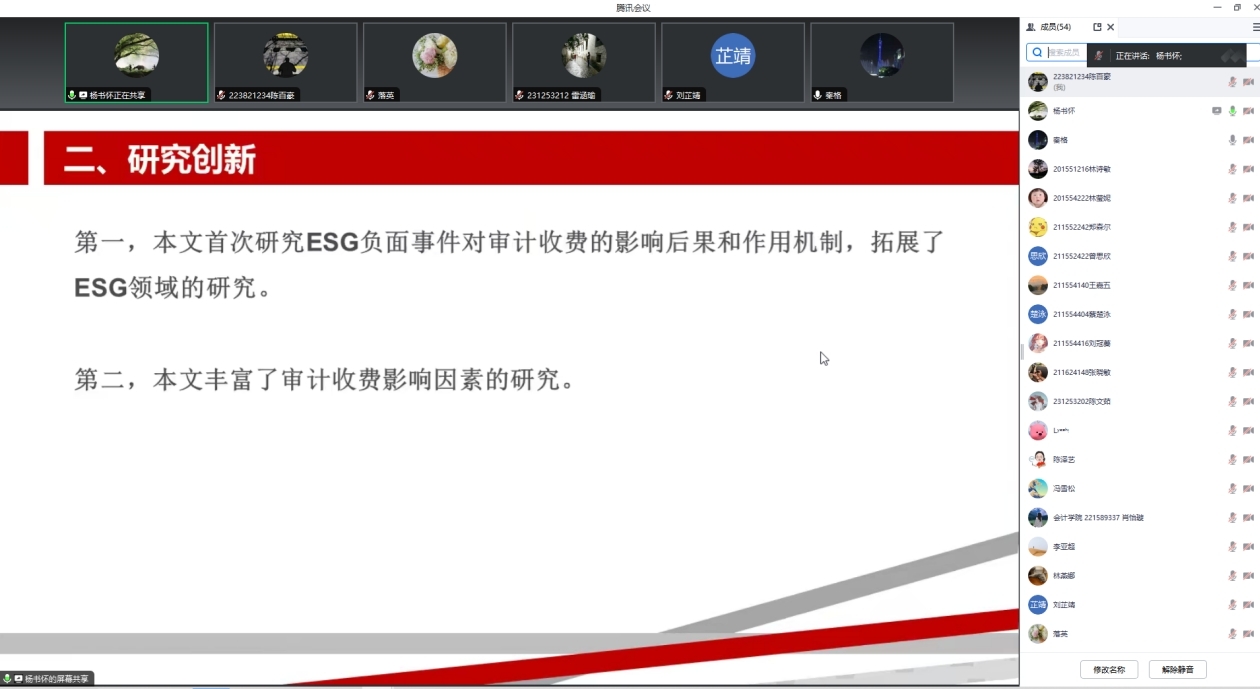Click muted microphone icon for 冯雷松
Viewport: 1260px width, 689px height.
pyautogui.click(x=1232, y=489)
